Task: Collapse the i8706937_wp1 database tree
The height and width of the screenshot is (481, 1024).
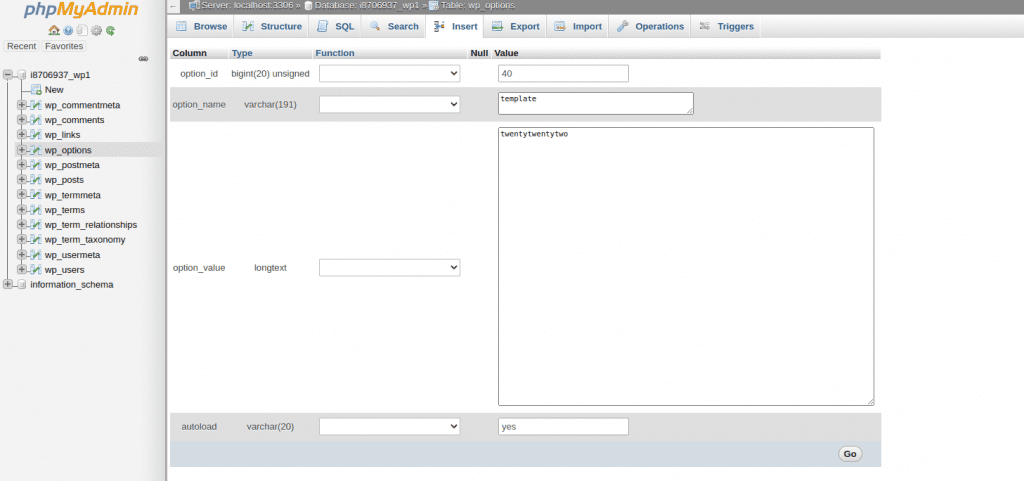Action: point(8,75)
